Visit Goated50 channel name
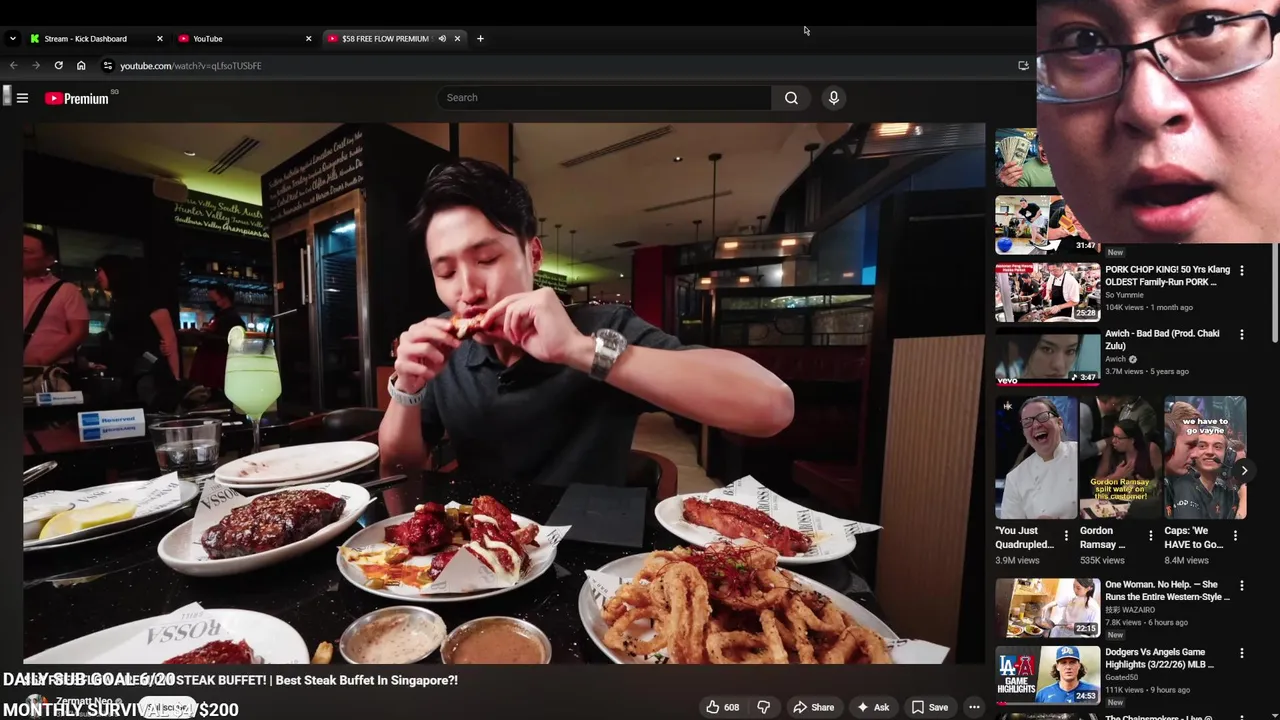 tap(1122, 677)
